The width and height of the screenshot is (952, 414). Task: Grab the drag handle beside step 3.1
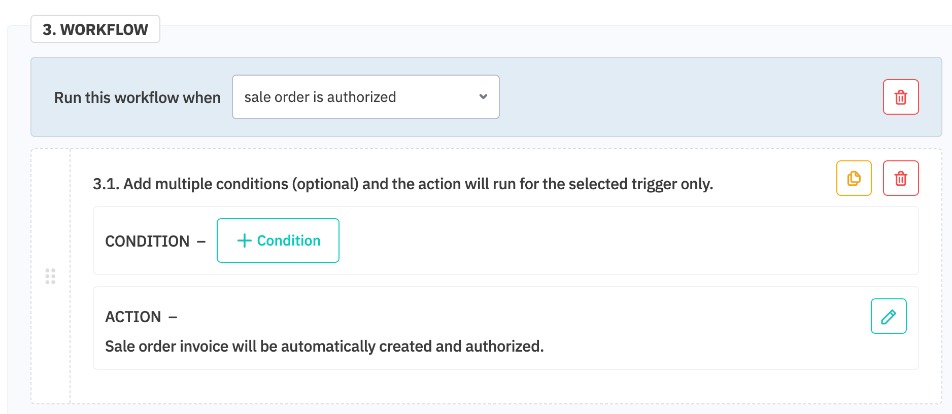point(51,276)
